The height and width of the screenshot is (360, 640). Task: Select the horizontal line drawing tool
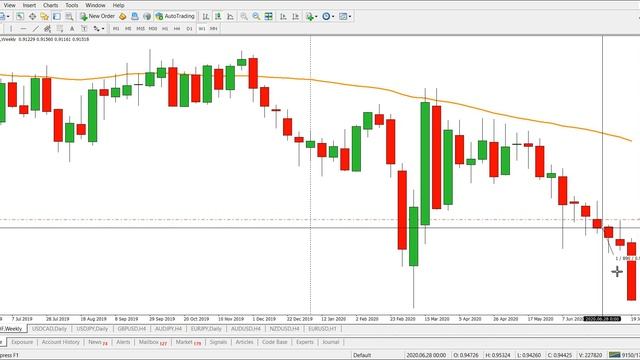point(23,29)
